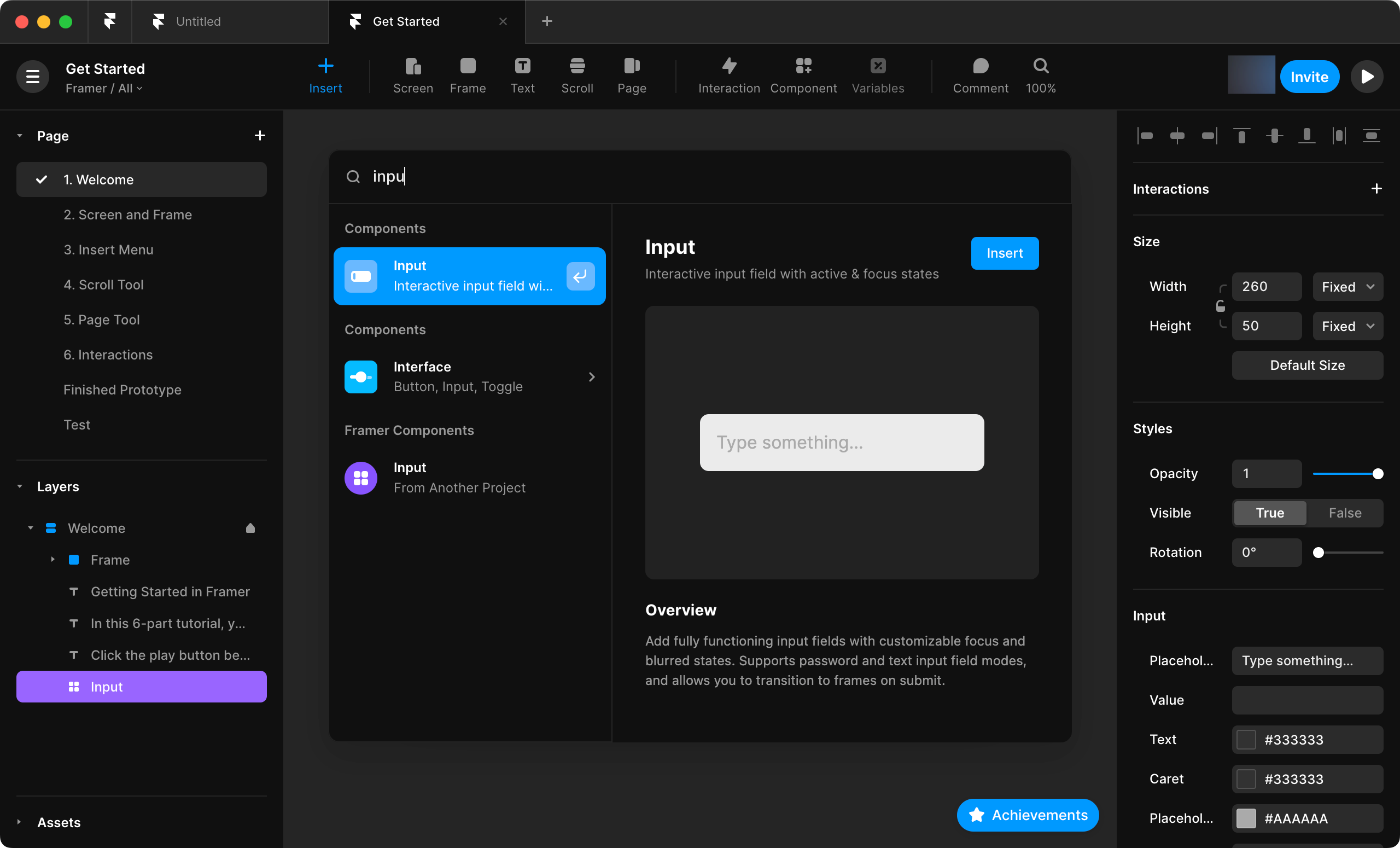This screenshot has height=848, width=1400.
Task: Adjust the Rotation slider handle
Action: (1318, 553)
